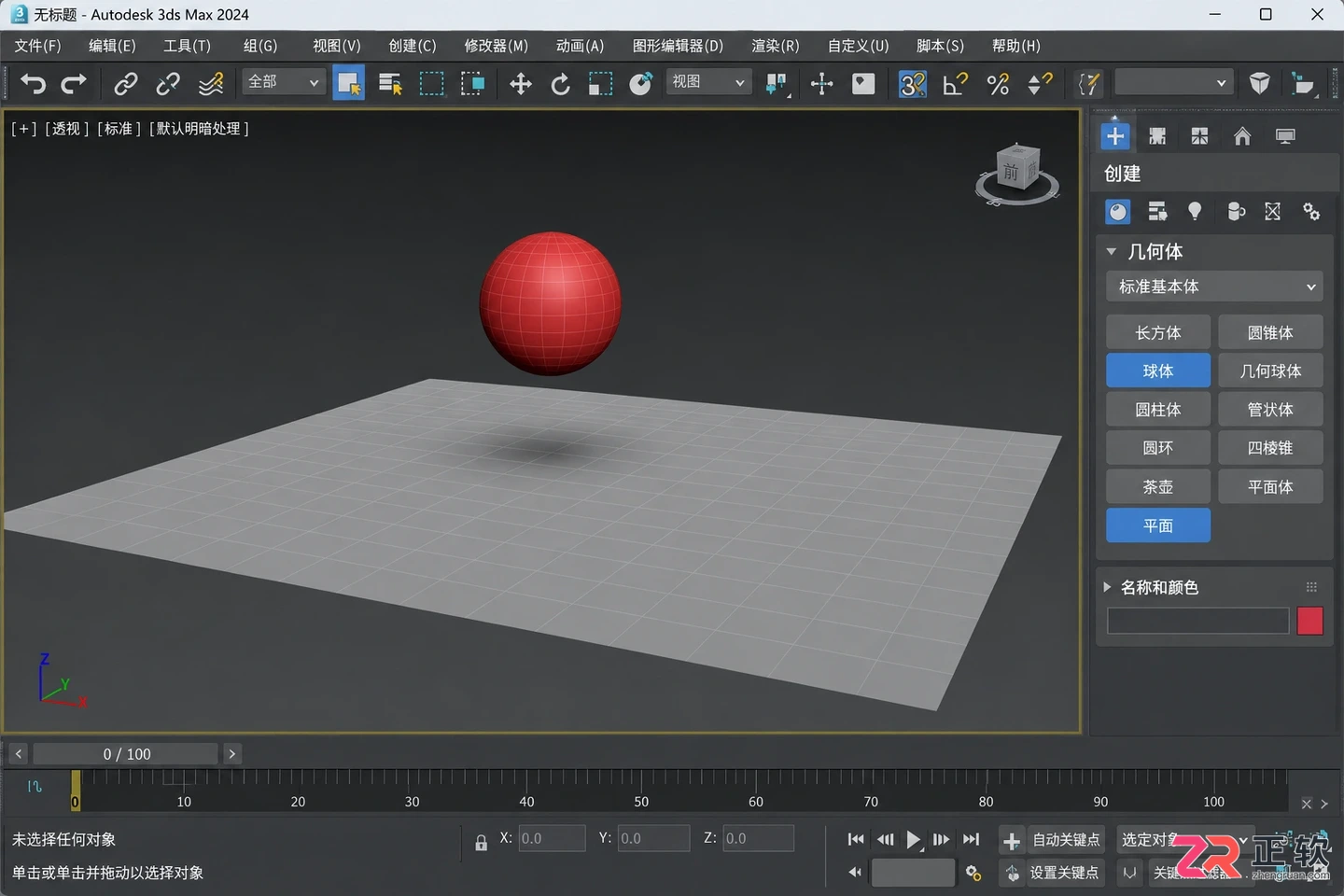Select Shapes category icon
Image resolution: width=1344 pixels, height=896 pixels.
pyautogui.click(x=1157, y=212)
